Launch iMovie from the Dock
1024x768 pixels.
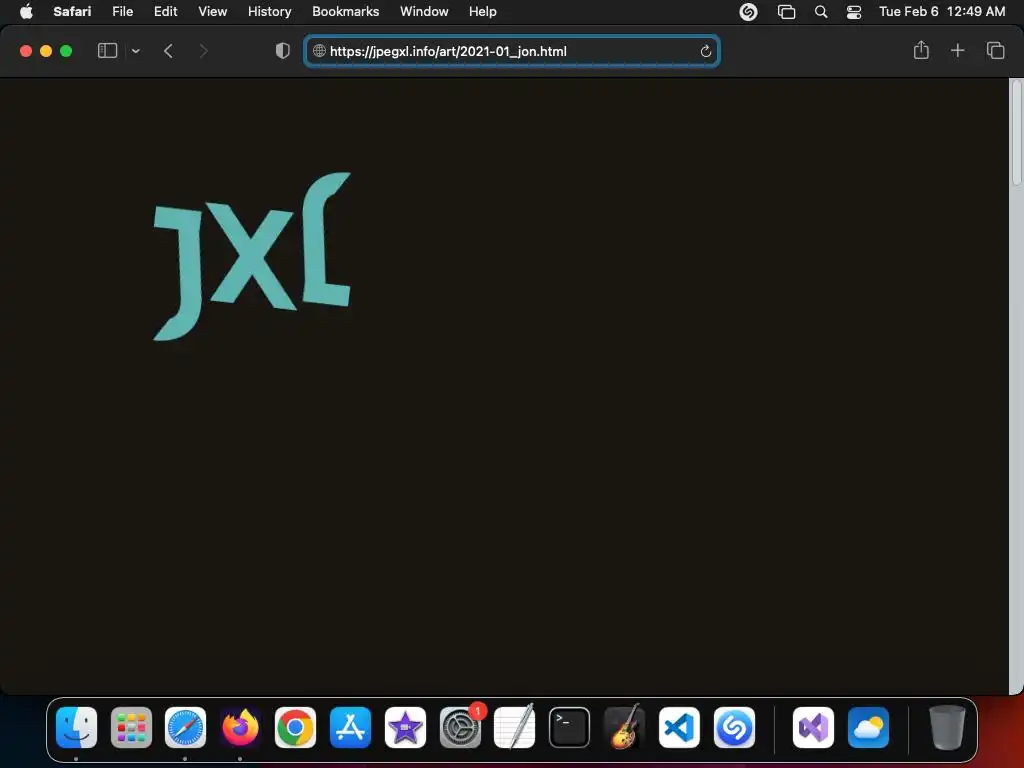pyautogui.click(x=405, y=727)
